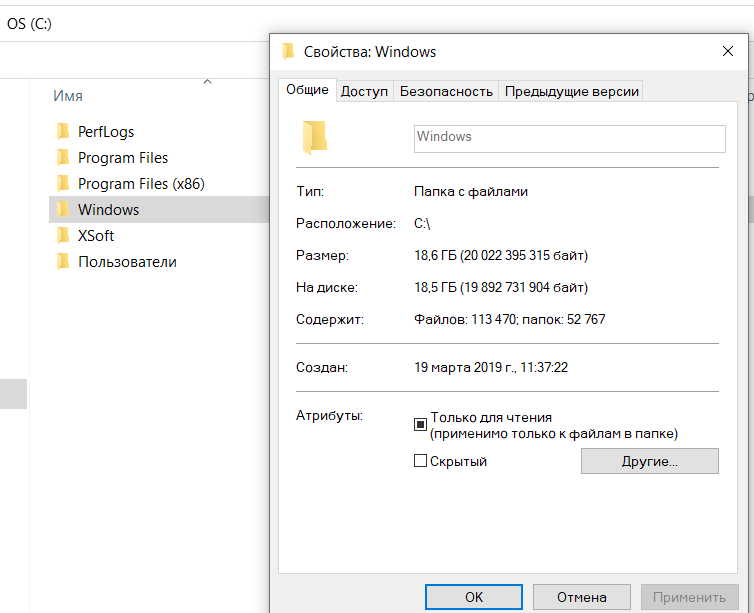Click the Program Files (x86) folder icon

pos(63,183)
